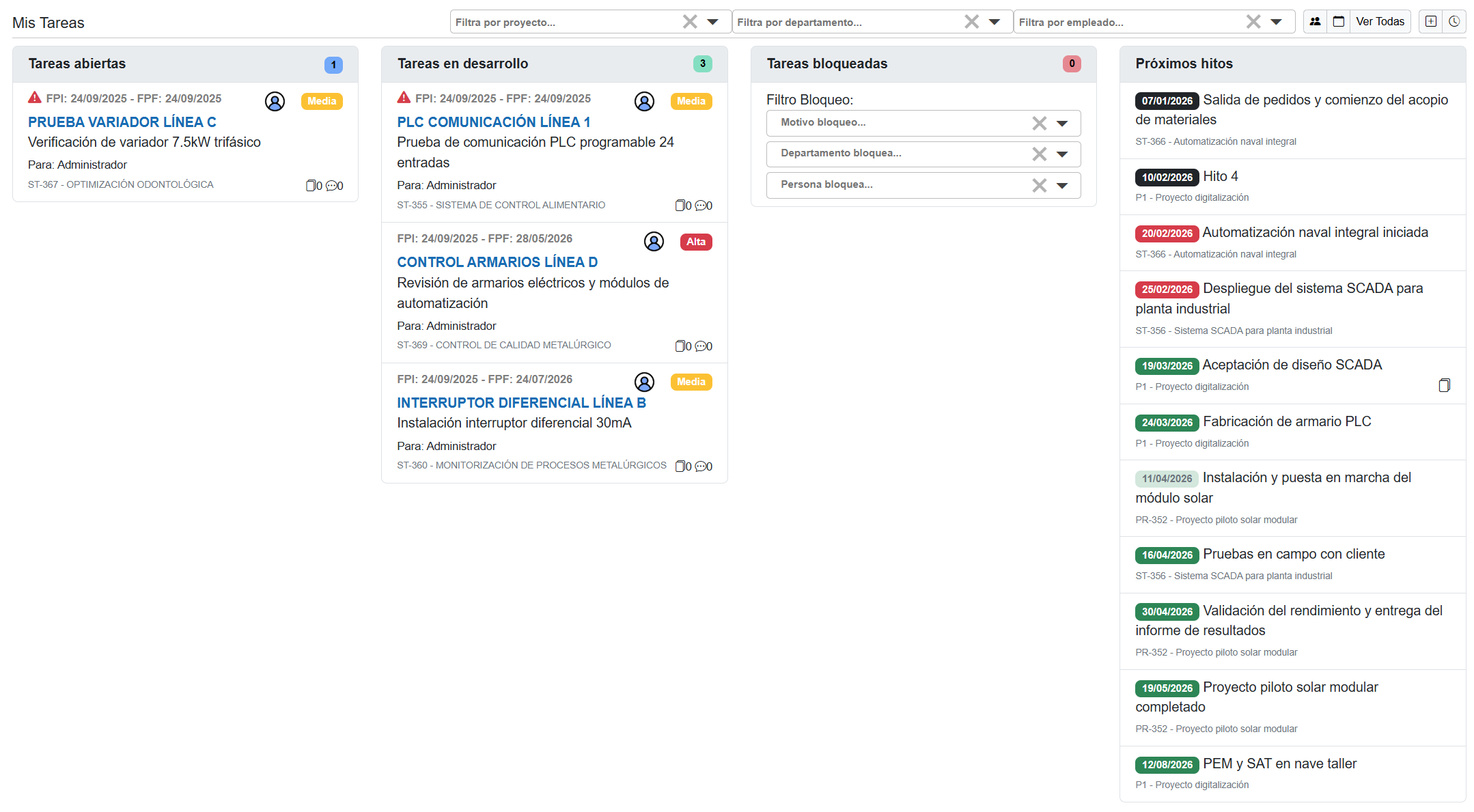The height and width of the screenshot is (812, 1474).
Task: Click warning triangle on PLC COMUNICACIÓN task
Action: 404,98
